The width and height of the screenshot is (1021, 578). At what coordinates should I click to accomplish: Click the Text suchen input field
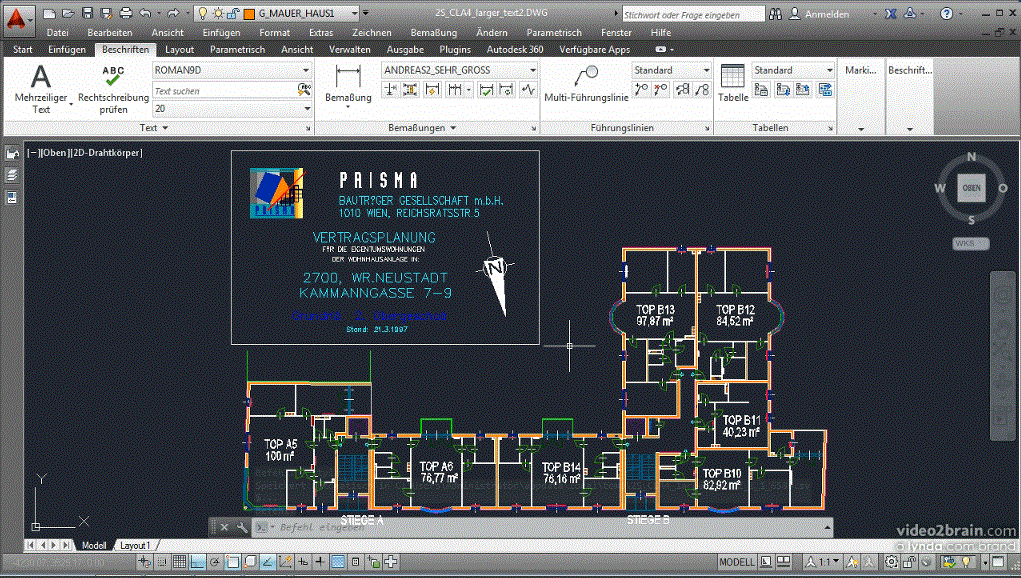224,90
